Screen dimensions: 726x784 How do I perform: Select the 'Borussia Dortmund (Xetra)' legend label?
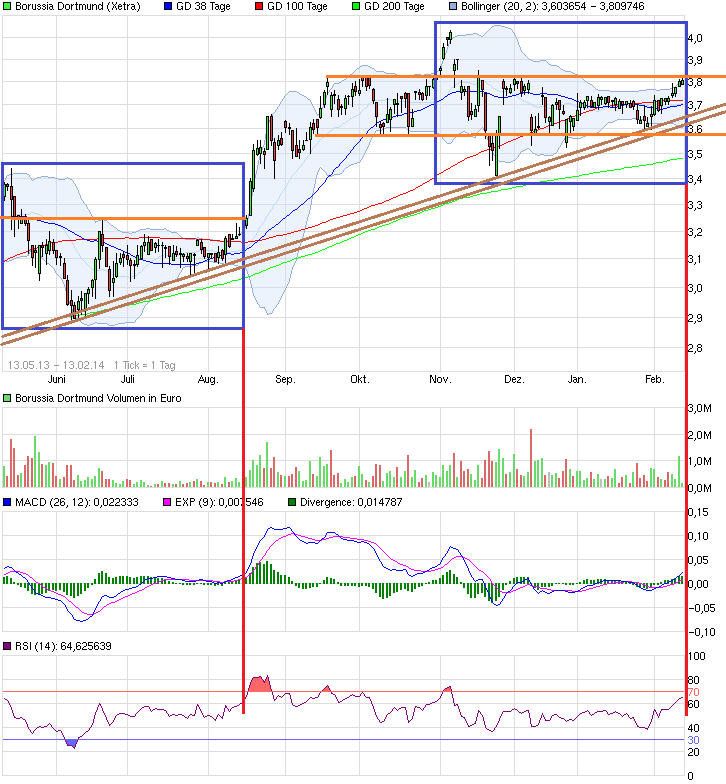pos(78,6)
